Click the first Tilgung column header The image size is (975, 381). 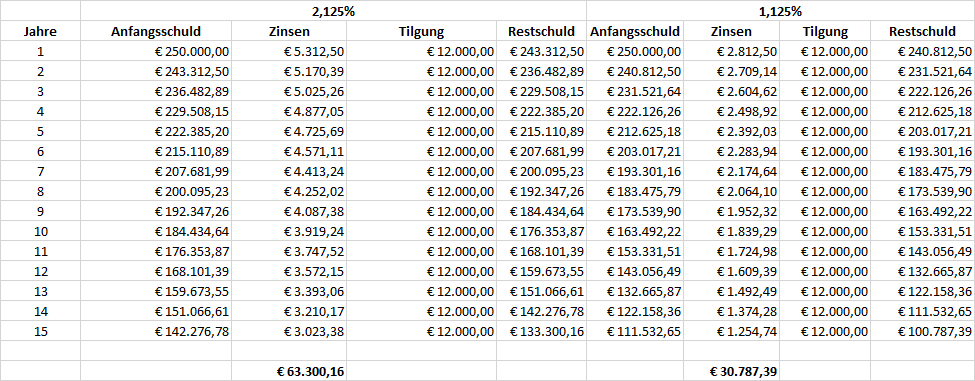click(422, 31)
